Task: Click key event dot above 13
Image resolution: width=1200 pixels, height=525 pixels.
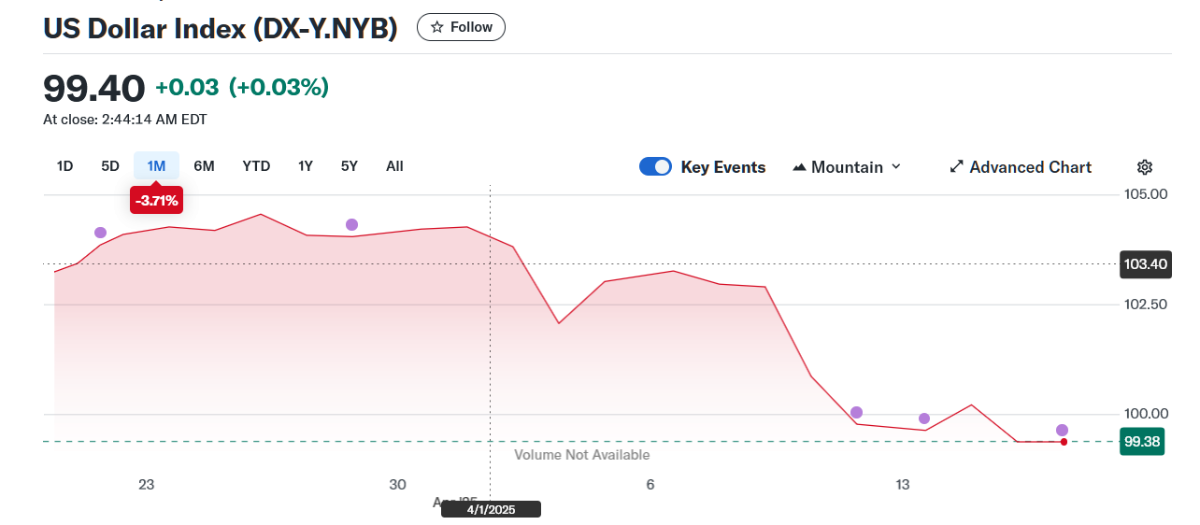Action: (924, 418)
